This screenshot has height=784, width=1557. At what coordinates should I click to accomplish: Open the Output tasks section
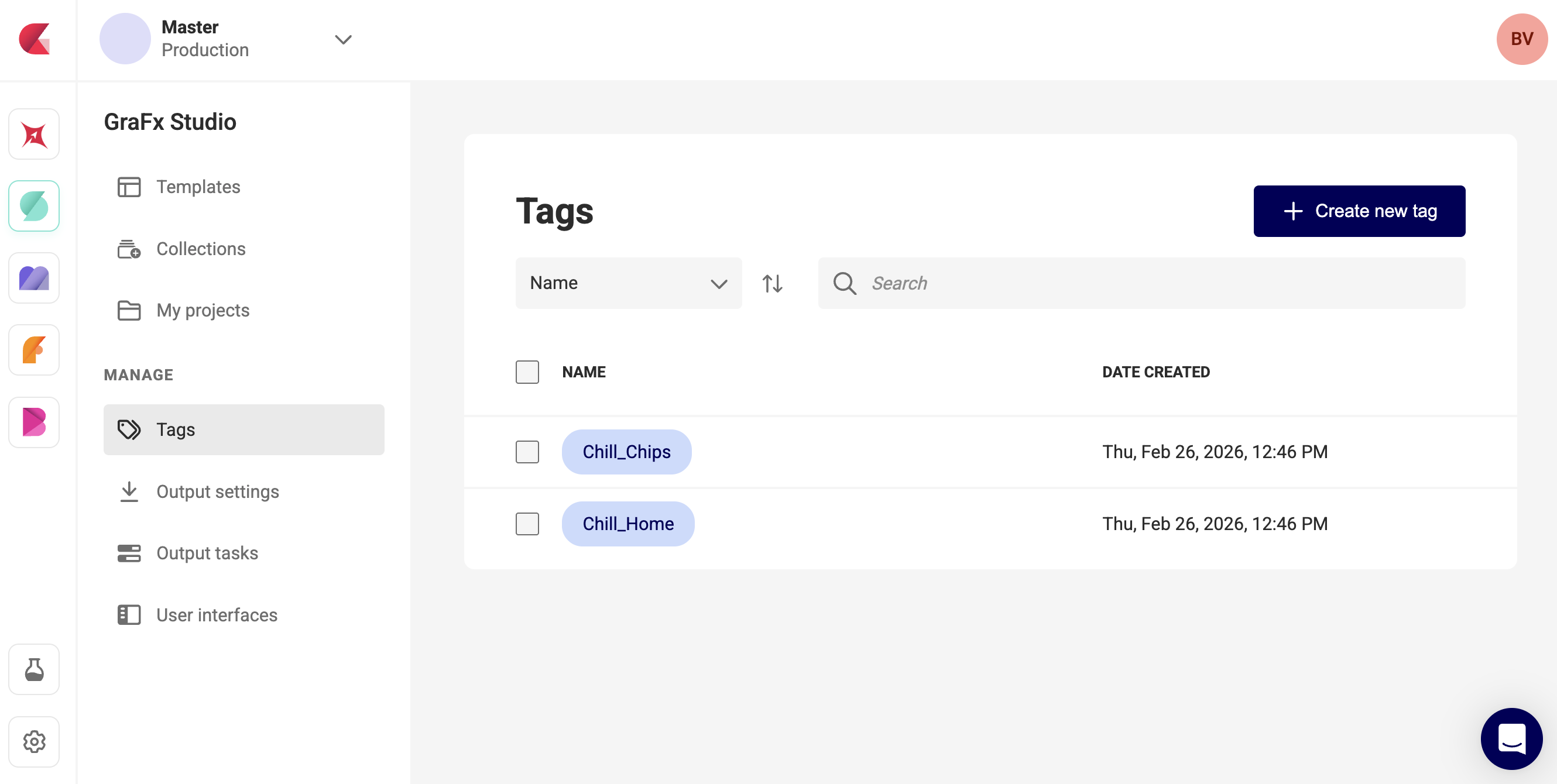coord(206,553)
